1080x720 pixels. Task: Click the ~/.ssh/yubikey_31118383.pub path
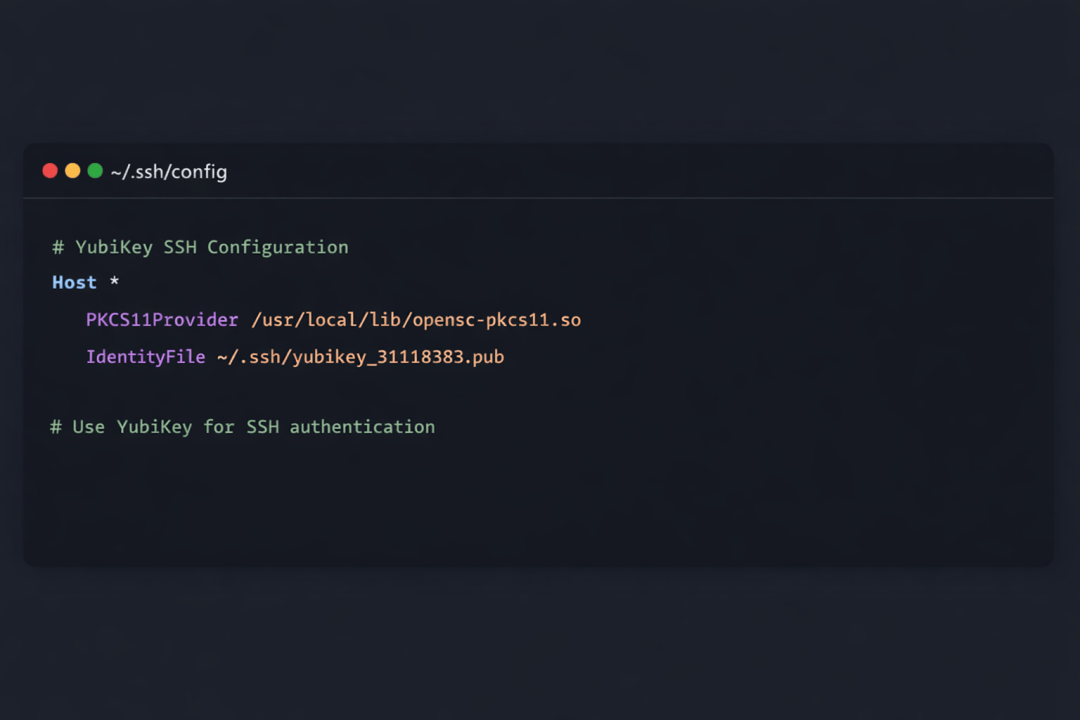360,358
